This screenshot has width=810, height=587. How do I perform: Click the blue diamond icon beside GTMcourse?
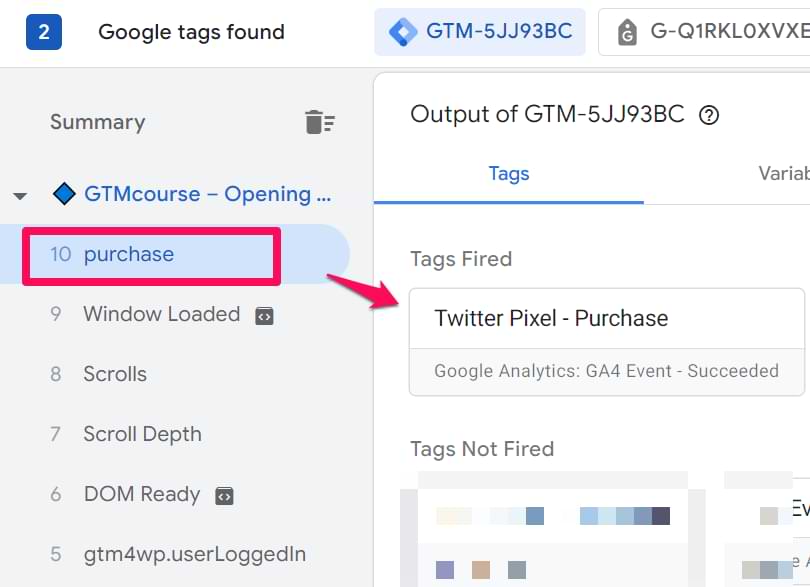tap(64, 194)
